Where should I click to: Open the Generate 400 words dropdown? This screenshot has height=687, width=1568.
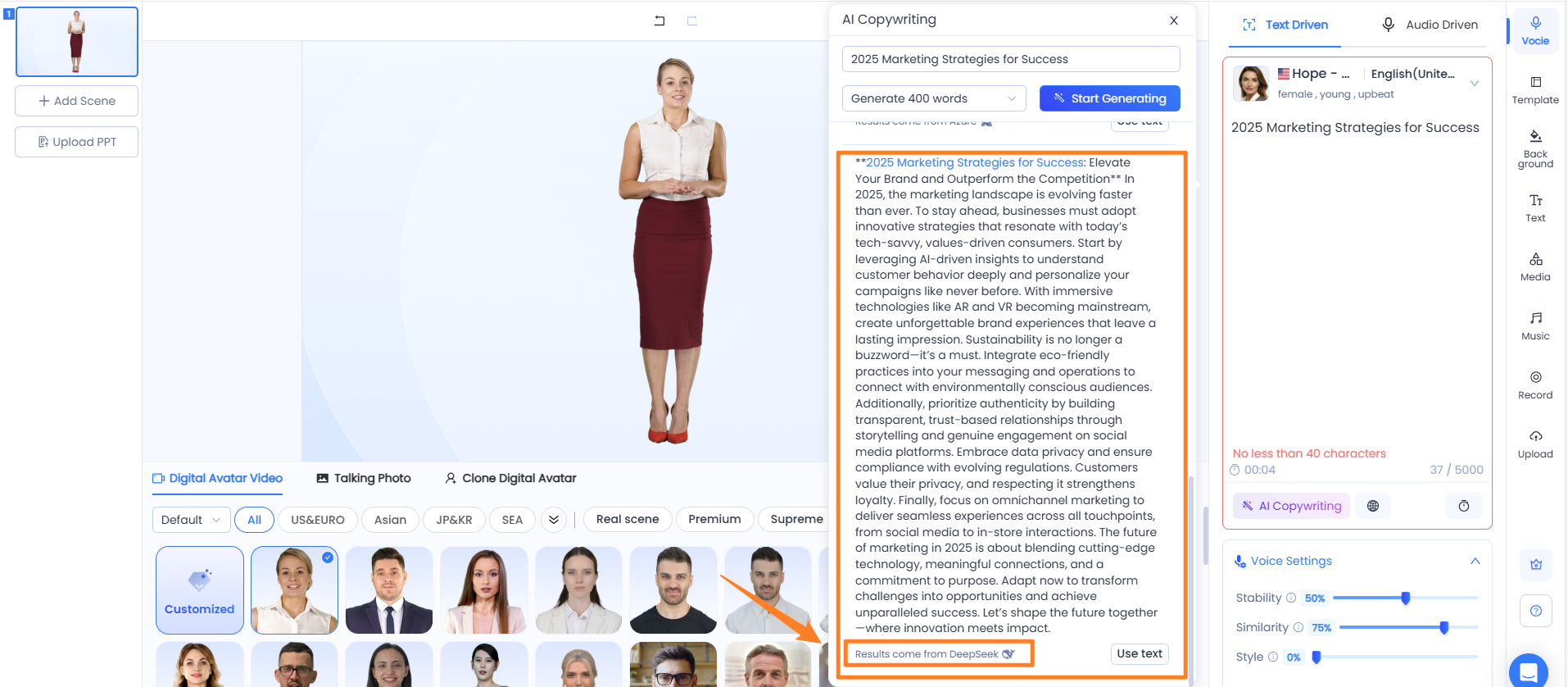pos(933,98)
